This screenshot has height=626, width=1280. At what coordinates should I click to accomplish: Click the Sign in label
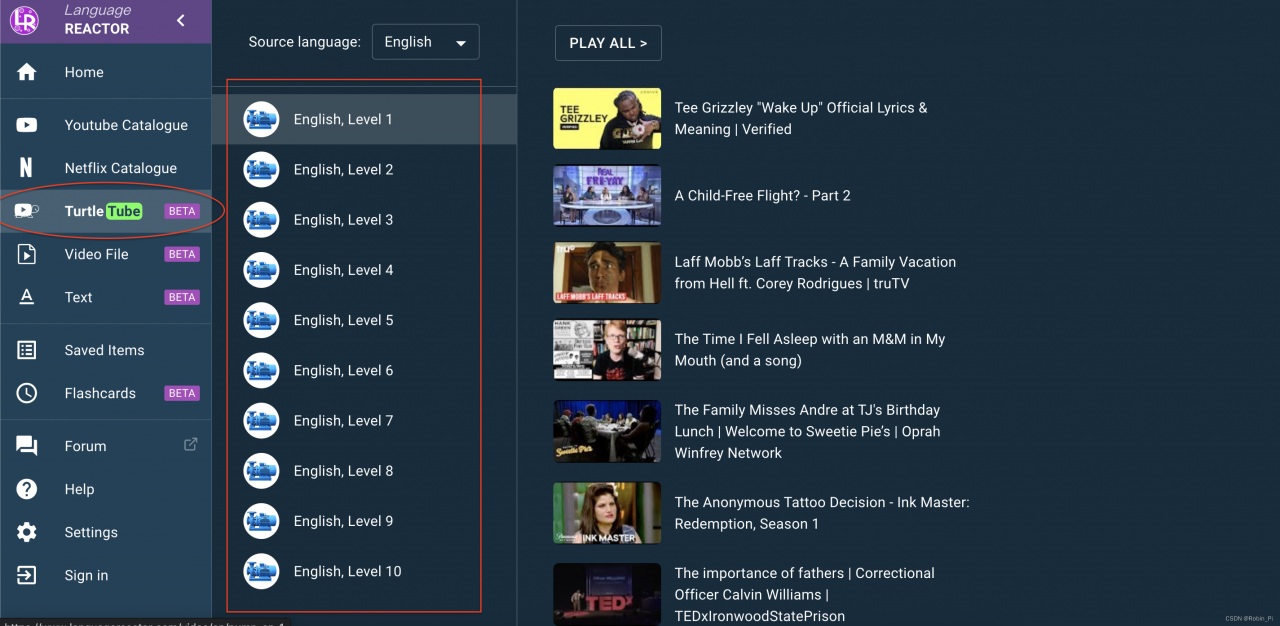pos(86,575)
